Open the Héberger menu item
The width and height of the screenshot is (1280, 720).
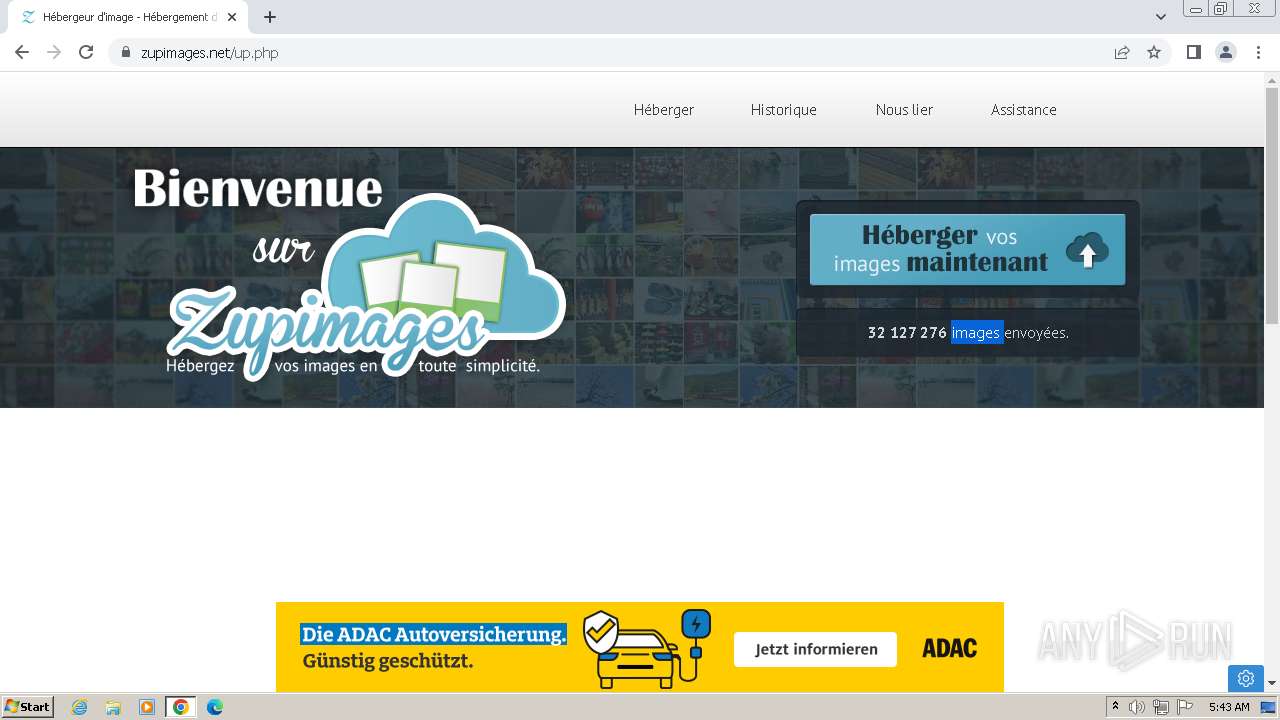[664, 110]
